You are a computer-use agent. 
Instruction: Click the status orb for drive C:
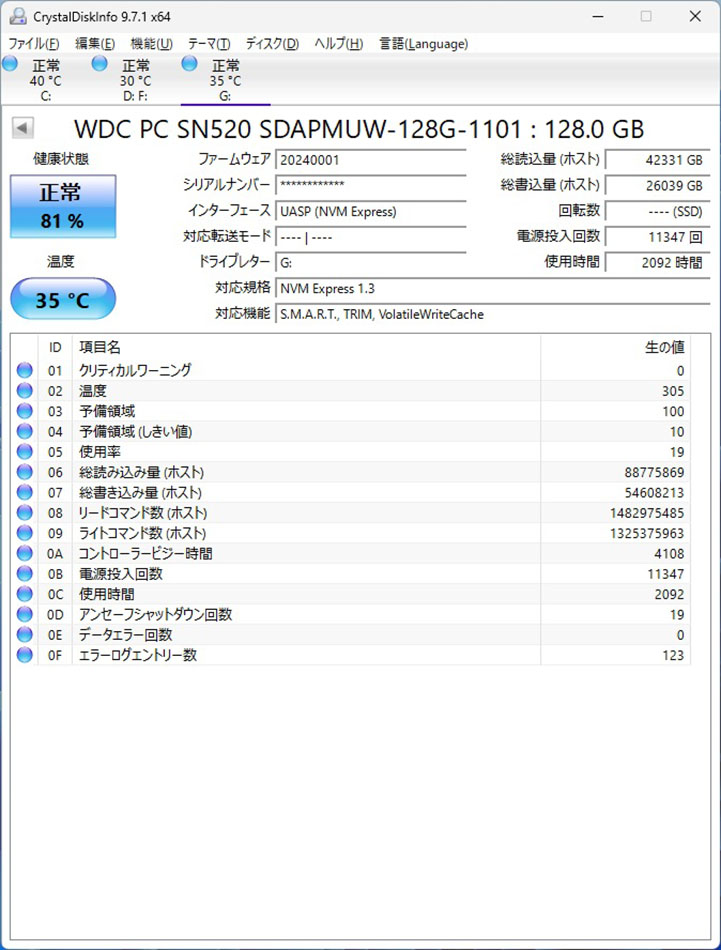click(x=10, y=64)
